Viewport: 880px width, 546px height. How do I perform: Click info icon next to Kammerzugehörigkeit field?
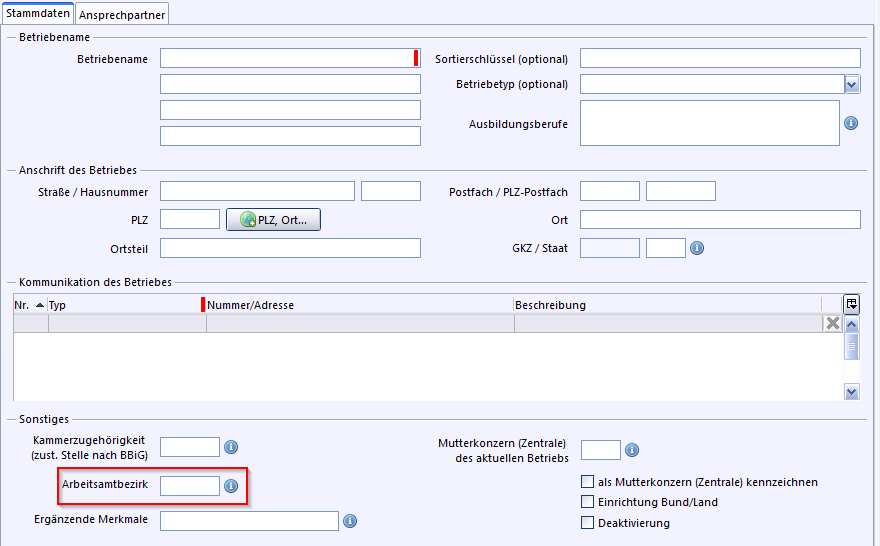coord(230,447)
